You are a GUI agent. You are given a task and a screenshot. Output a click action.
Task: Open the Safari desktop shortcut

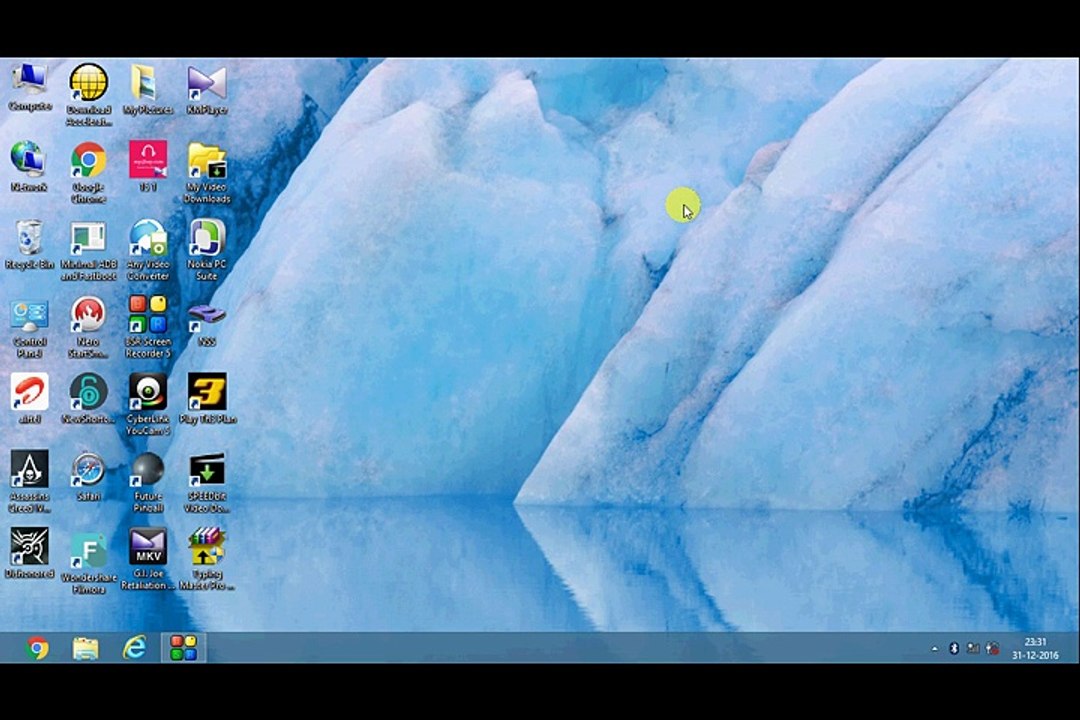tap(88, 476)
